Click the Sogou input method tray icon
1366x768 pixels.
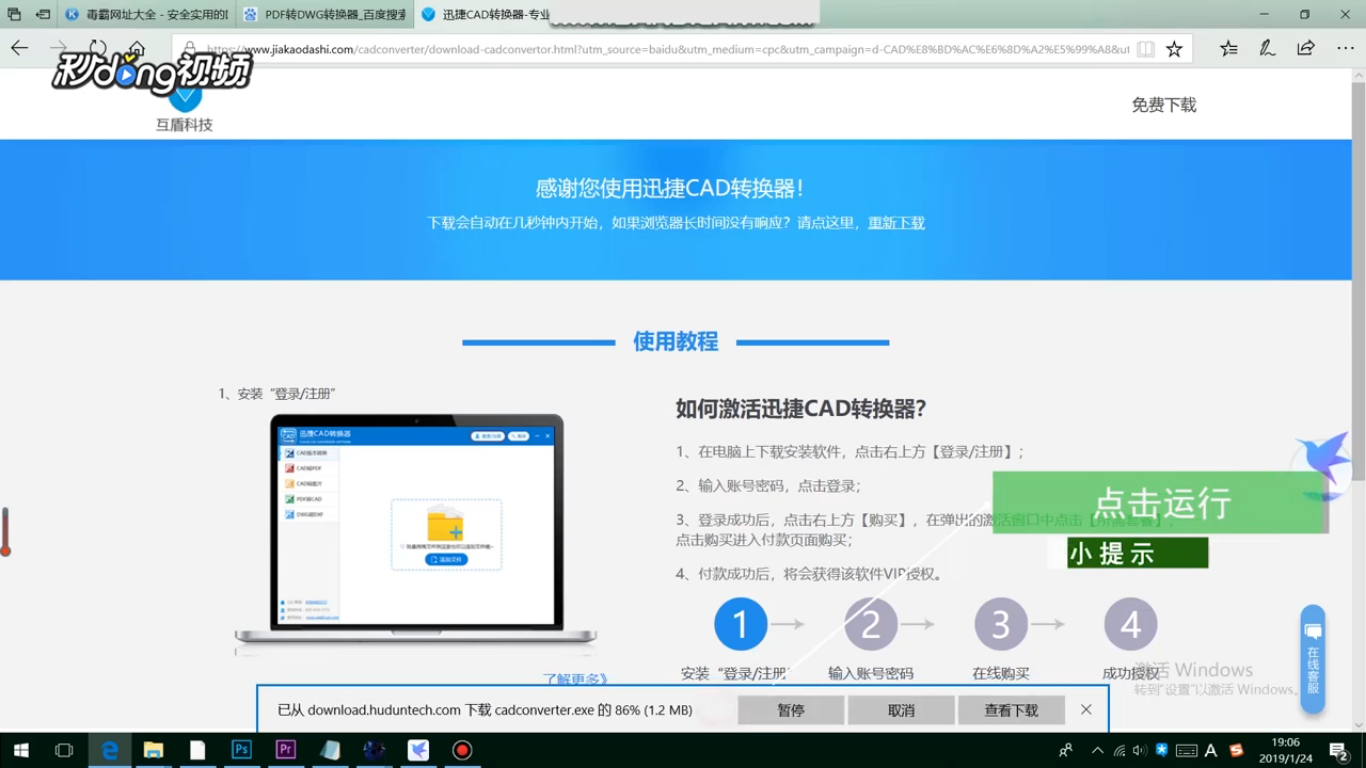coord(1236,750)
